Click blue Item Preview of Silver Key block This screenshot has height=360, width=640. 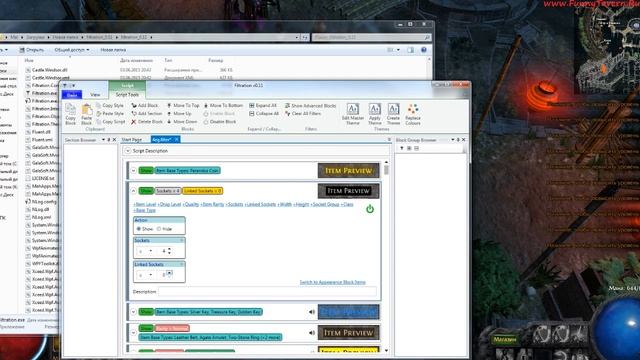[x=348, y=312]
